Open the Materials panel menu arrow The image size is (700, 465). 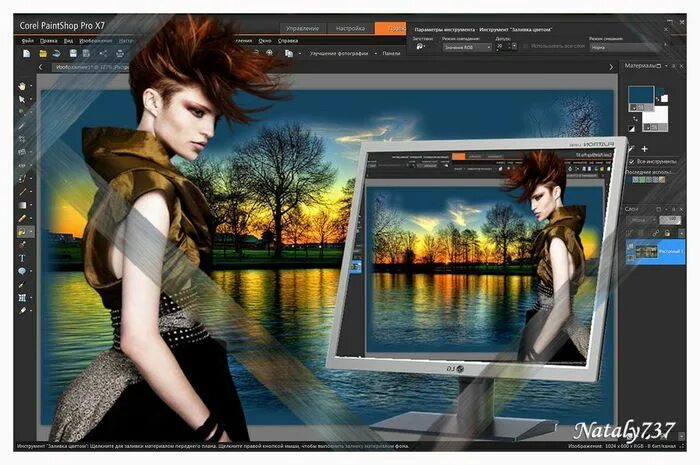[x=666, y=66]
